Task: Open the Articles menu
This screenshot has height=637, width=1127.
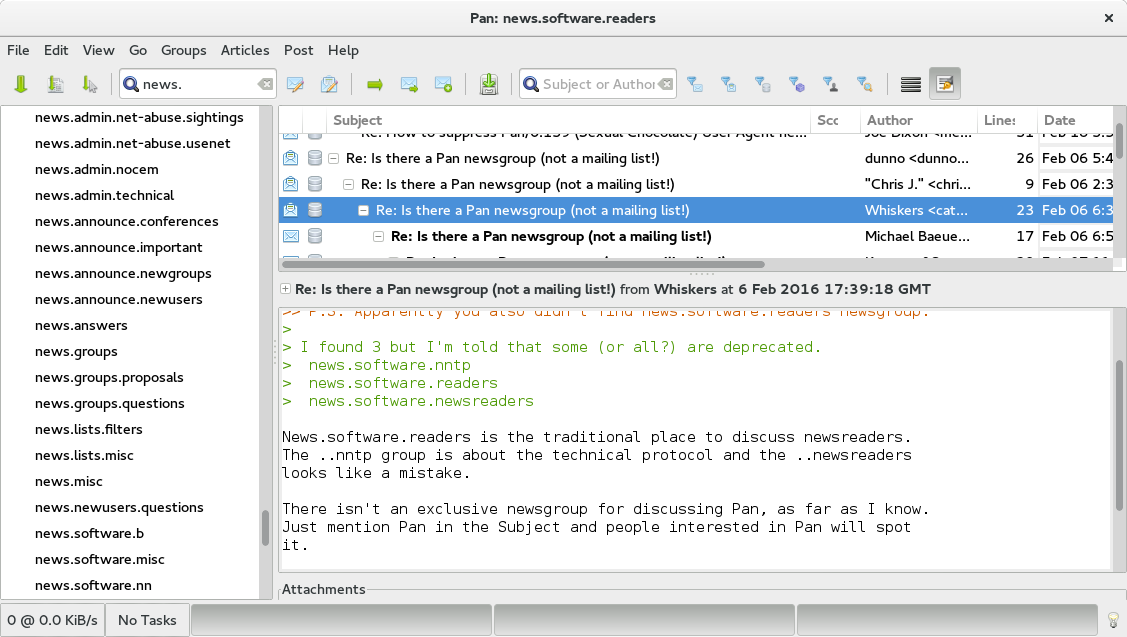Action: [x=244, y=50]
